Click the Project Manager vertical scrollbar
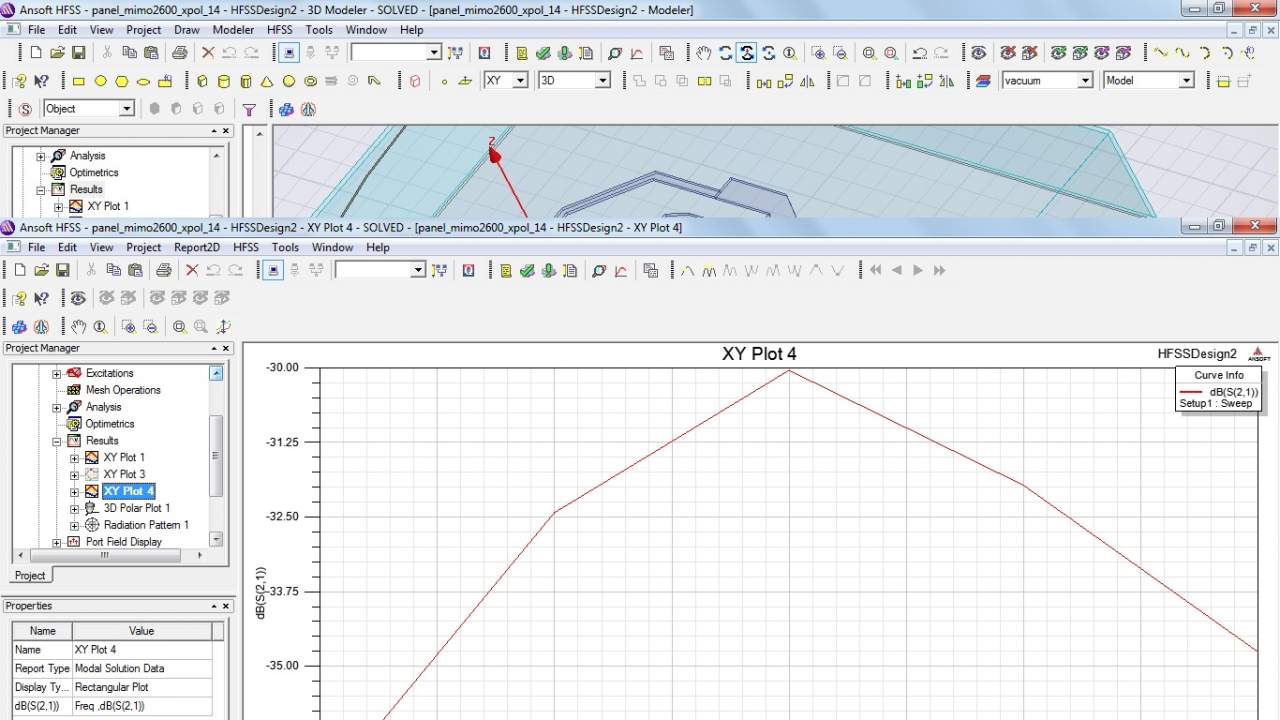Screen dimensions: 1280x720 tap(215, 456)
